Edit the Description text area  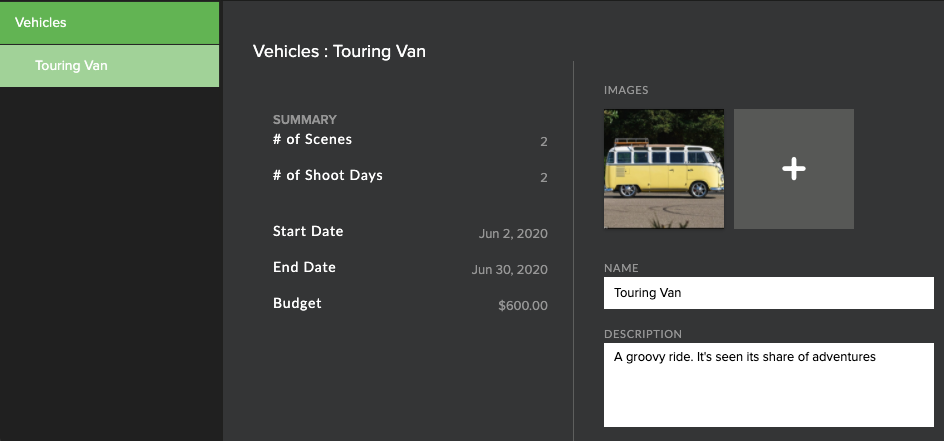[x=769, y=385]
